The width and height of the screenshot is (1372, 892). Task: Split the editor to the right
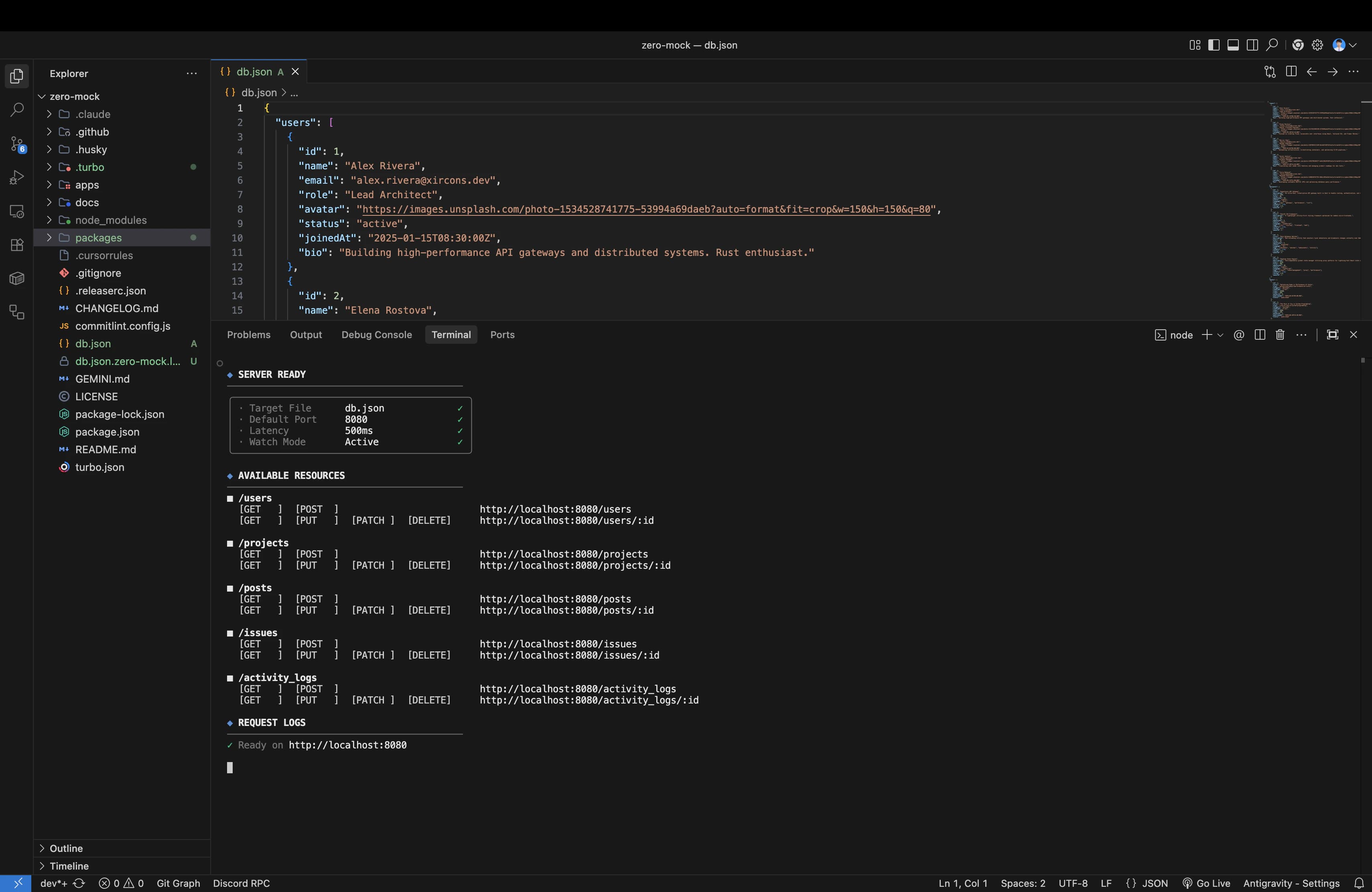pyautogui.click(x=1291, y=71)
